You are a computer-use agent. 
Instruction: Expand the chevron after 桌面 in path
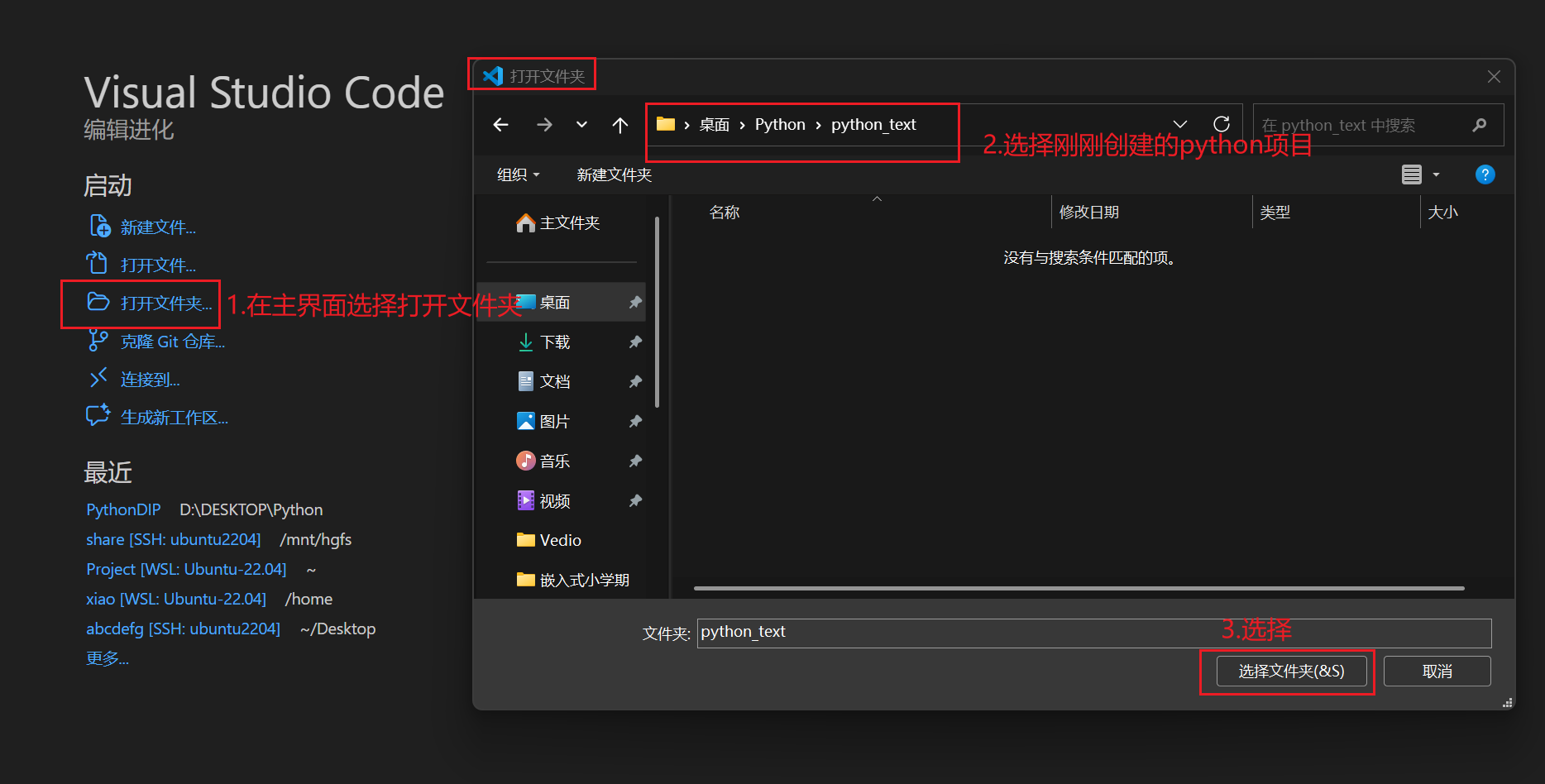pos(742,125)
